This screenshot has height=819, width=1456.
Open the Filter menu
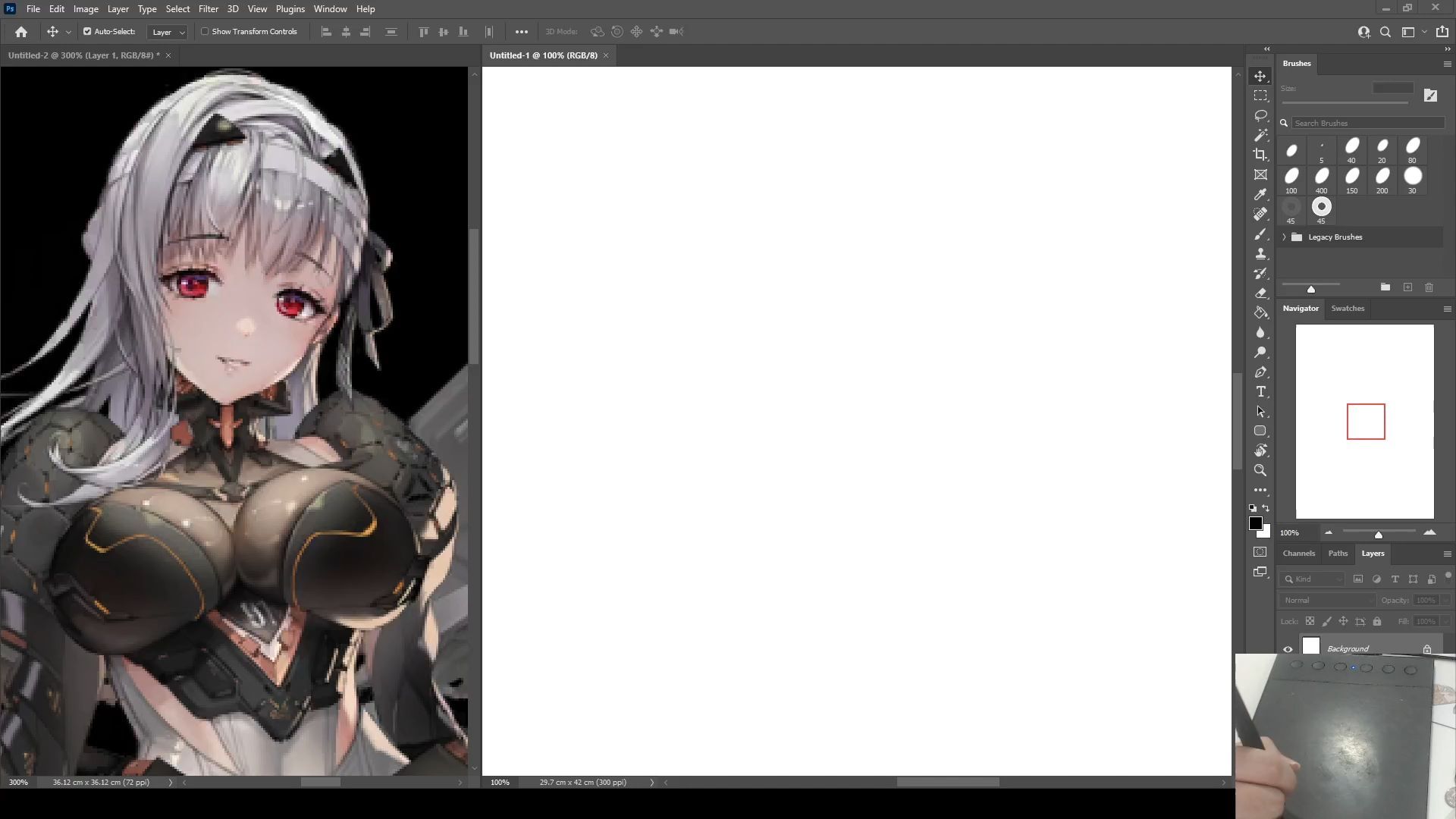tap(208, 9)
